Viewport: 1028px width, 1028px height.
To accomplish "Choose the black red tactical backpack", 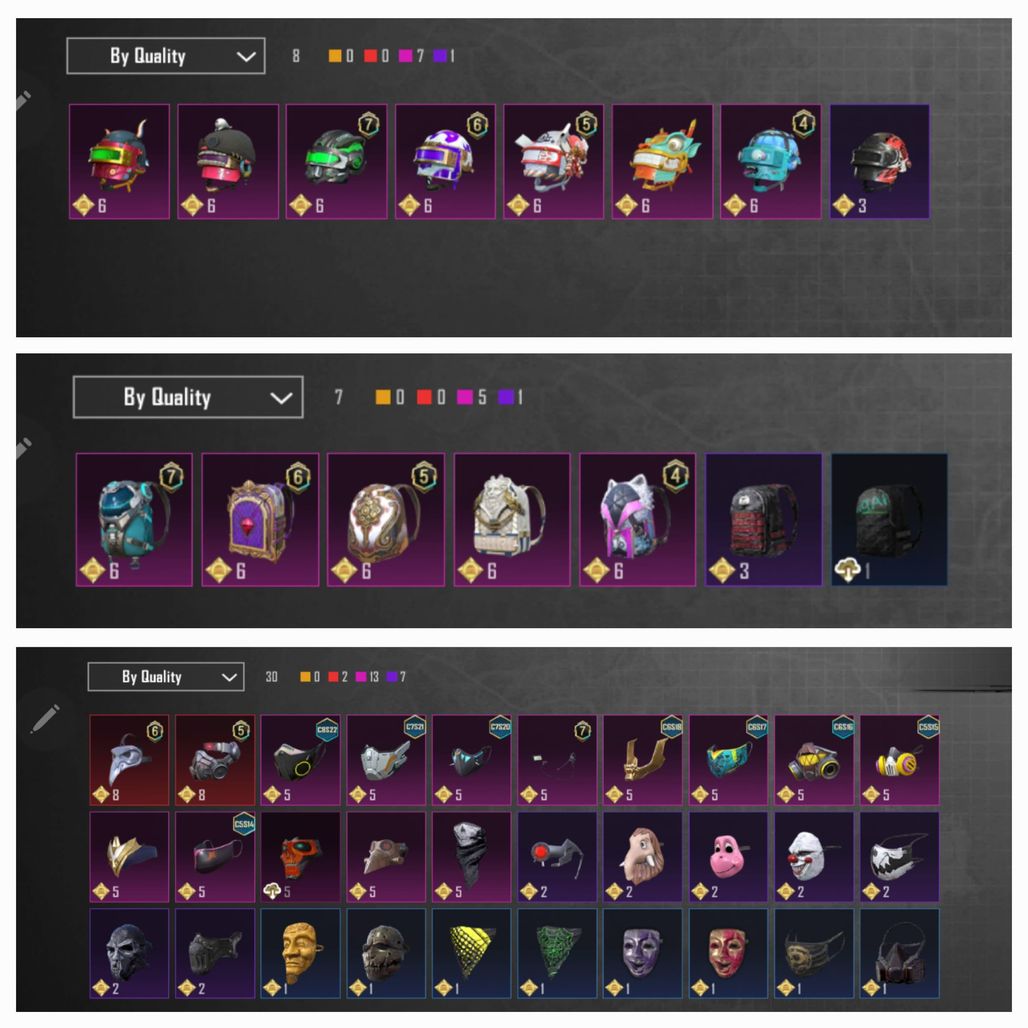I will (764, 519).
